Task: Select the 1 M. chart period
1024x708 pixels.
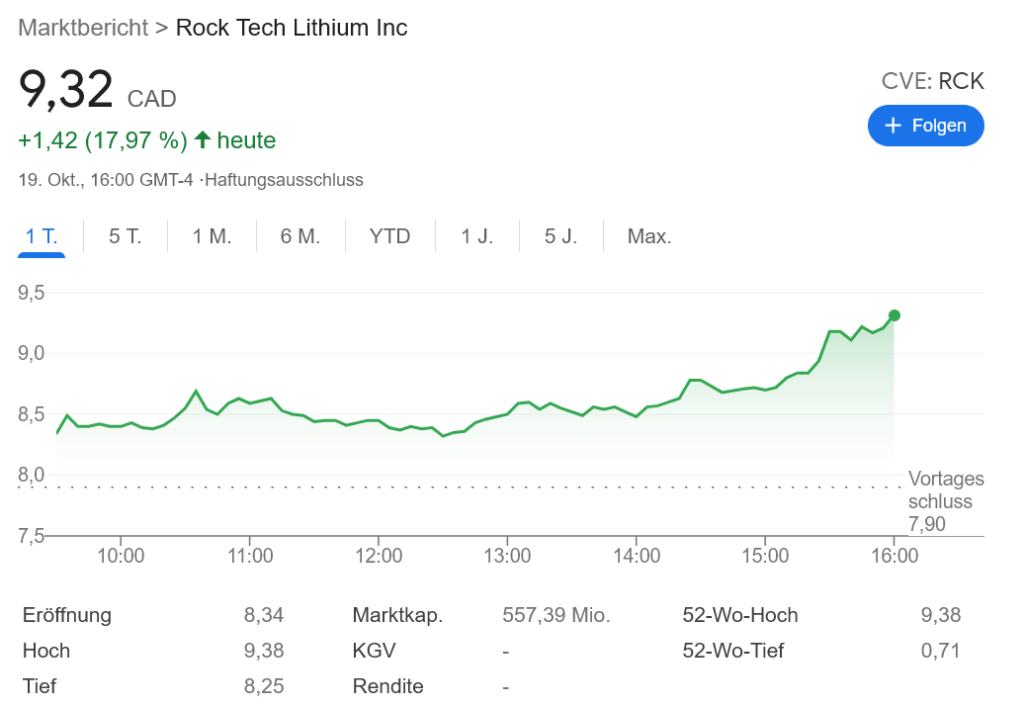Action: [x=212, y=236]
